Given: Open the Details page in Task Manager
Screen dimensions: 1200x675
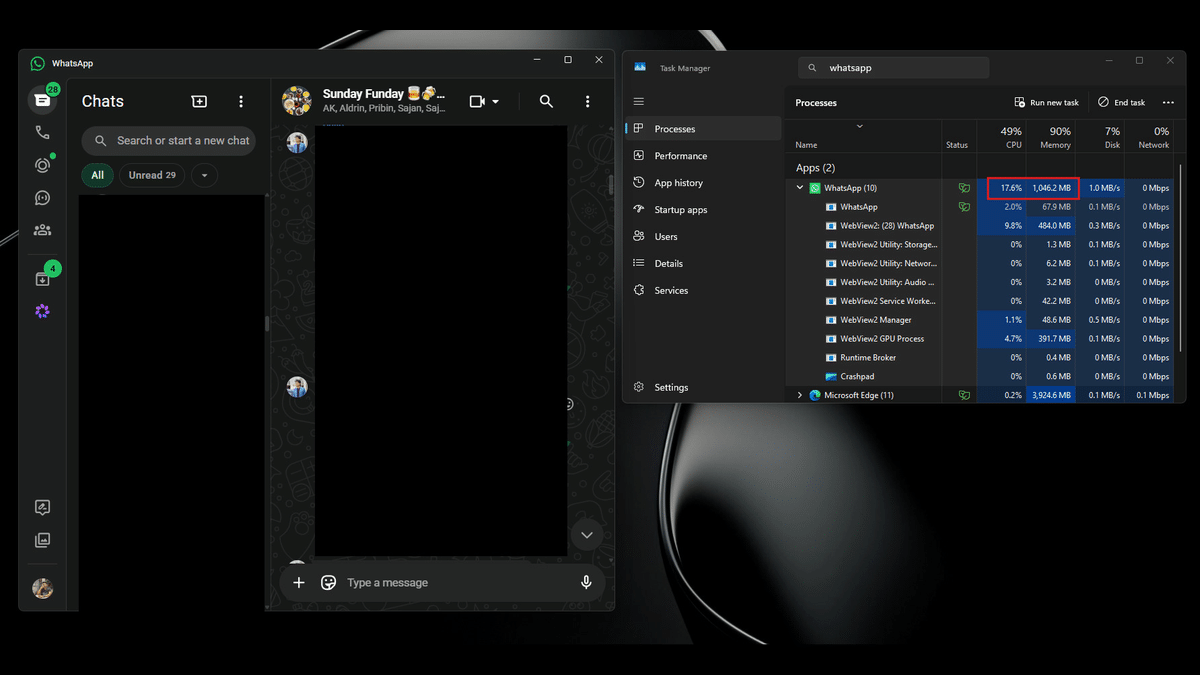Looking at the screenshot, I should tap(704, 264).
